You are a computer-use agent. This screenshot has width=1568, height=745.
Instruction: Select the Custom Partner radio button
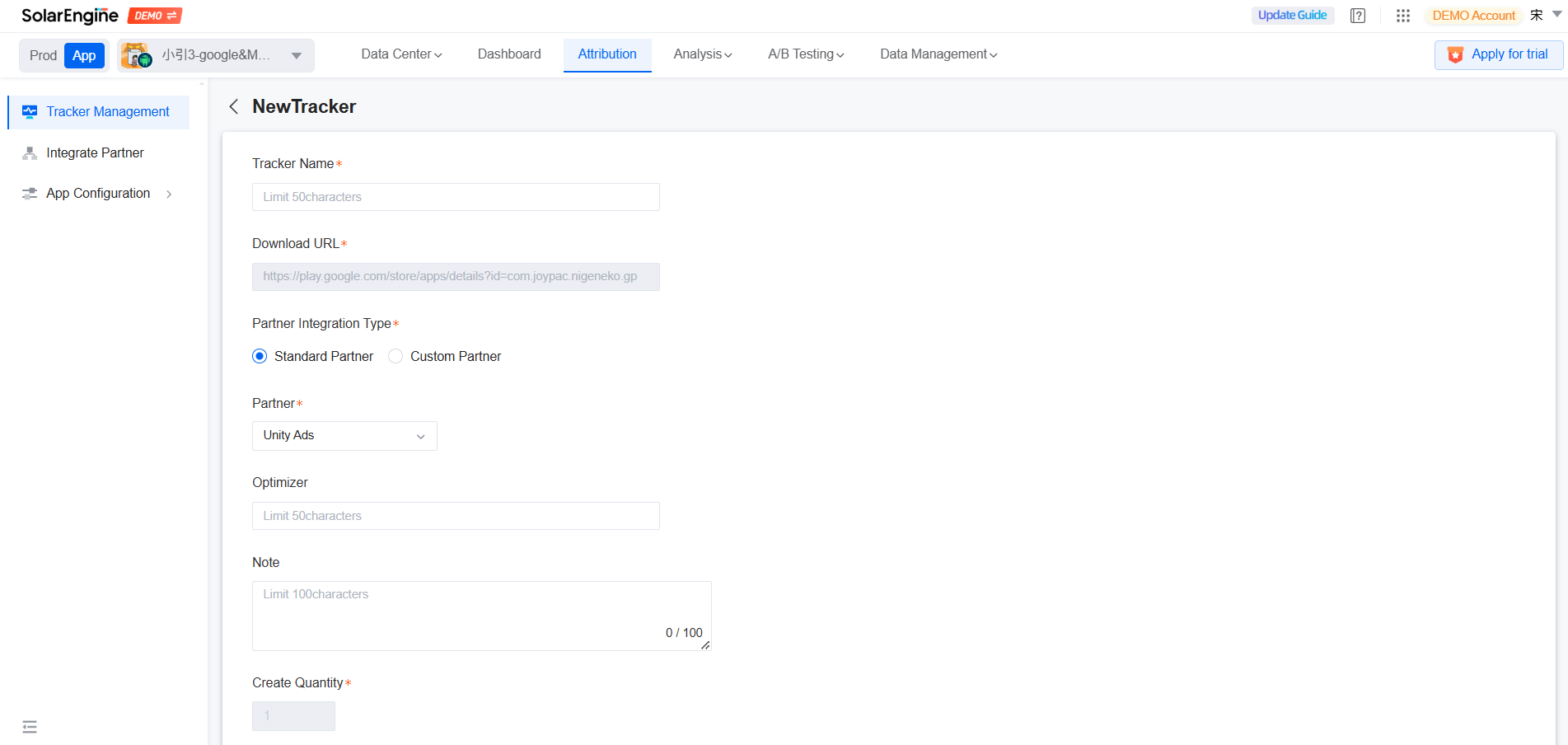point(396,356)
